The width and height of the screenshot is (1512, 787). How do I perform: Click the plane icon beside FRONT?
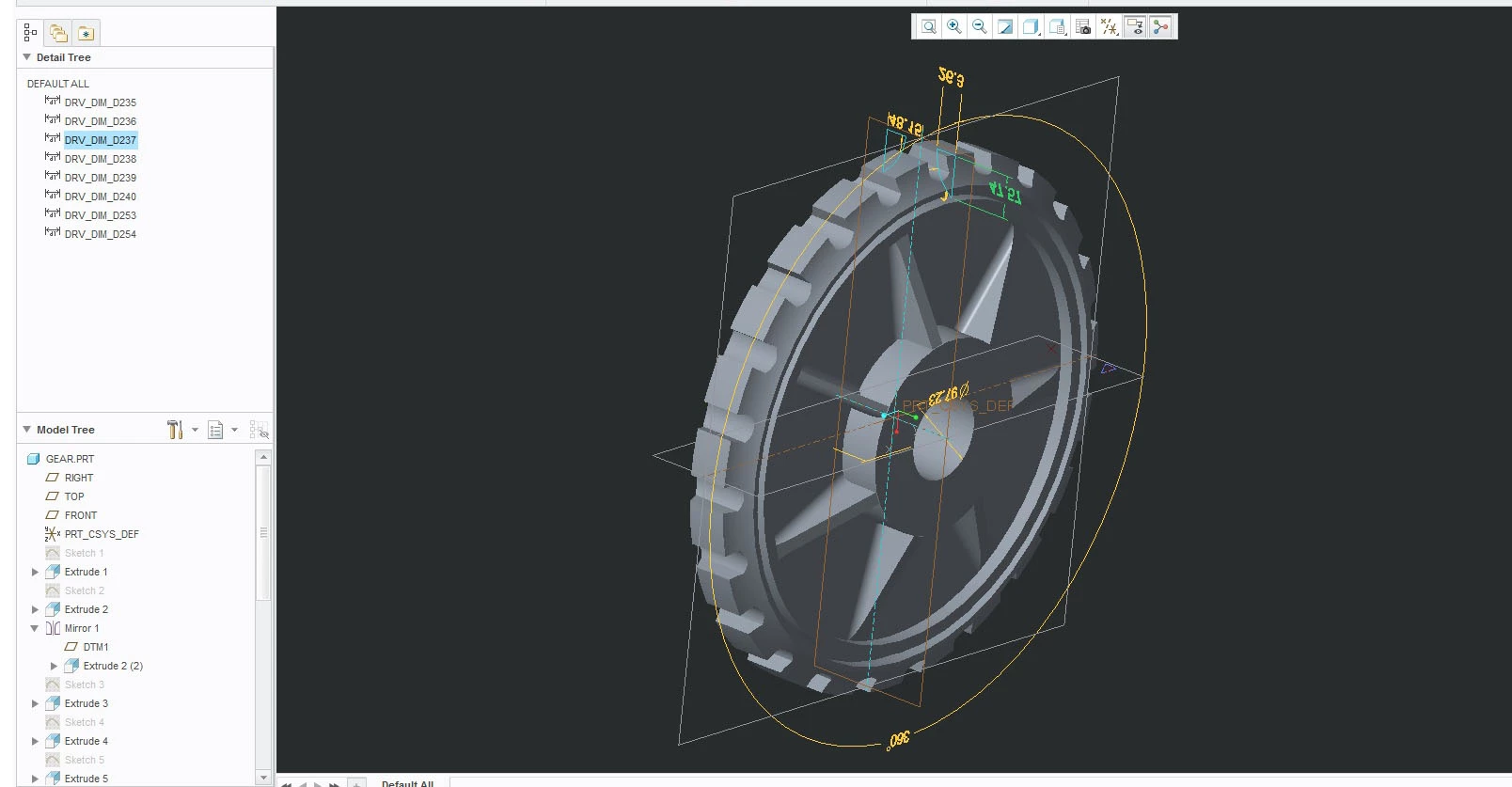53,515
